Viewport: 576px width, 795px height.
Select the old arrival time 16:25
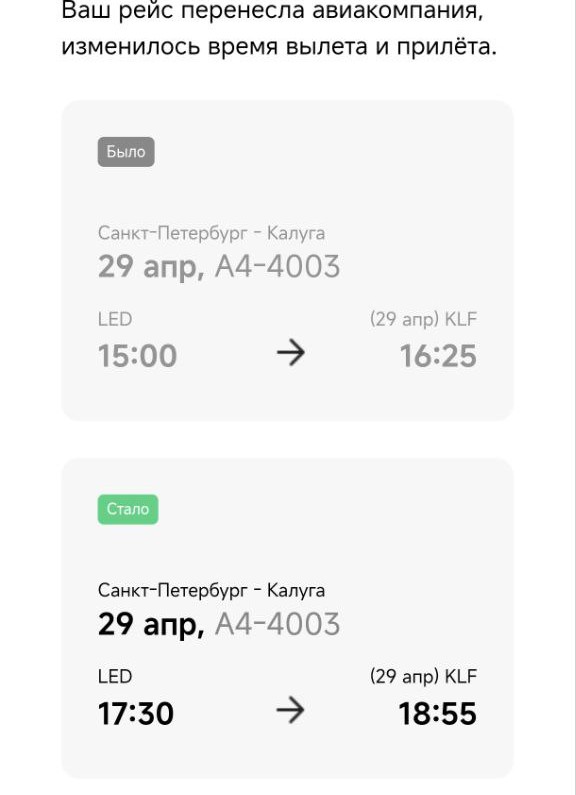point(438,356)
